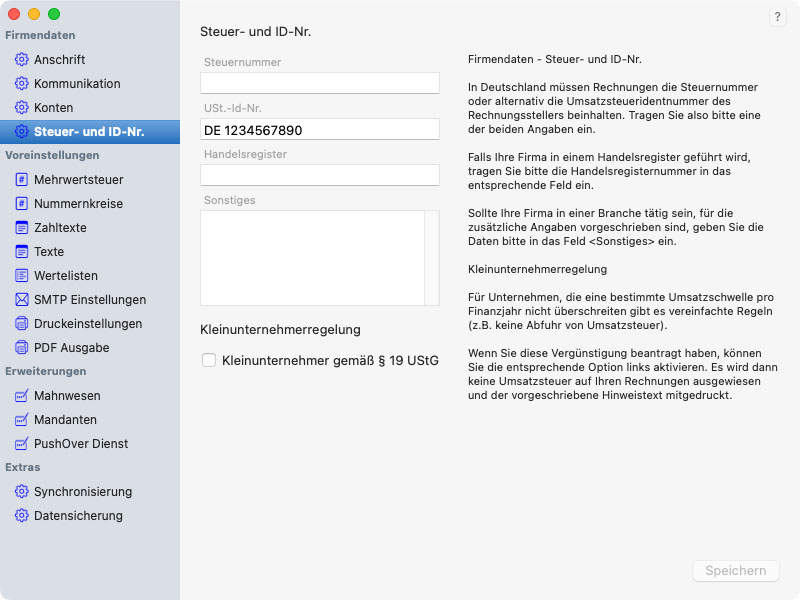The height and width of the screenshot is (600, 800).
Task: Open help with the question mark button
Action: 777,18
